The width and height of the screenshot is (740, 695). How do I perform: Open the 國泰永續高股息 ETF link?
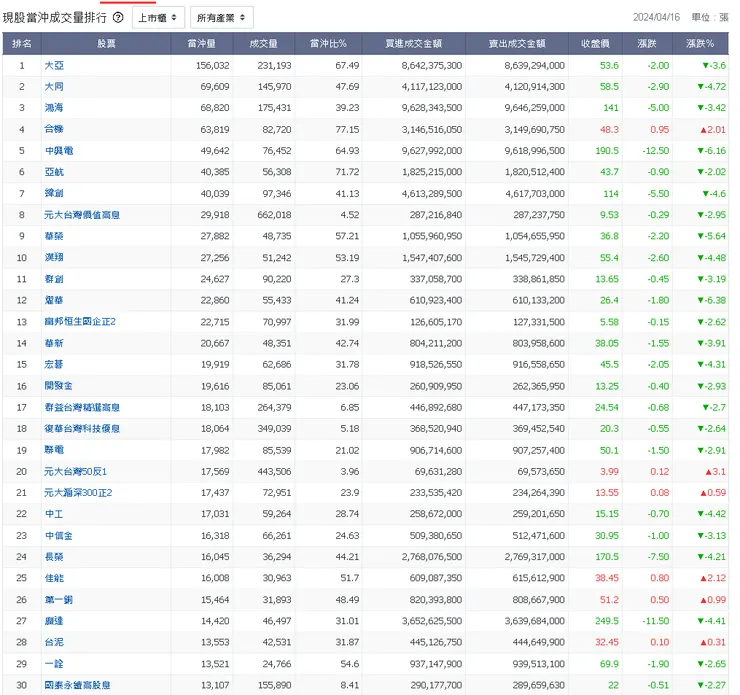click(x=77, y=685)
